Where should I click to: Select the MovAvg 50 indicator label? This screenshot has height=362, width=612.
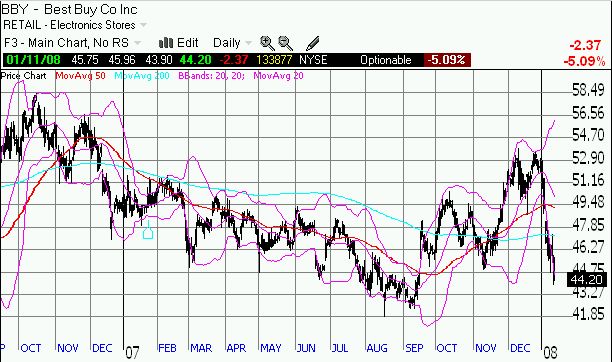(80, 75)
